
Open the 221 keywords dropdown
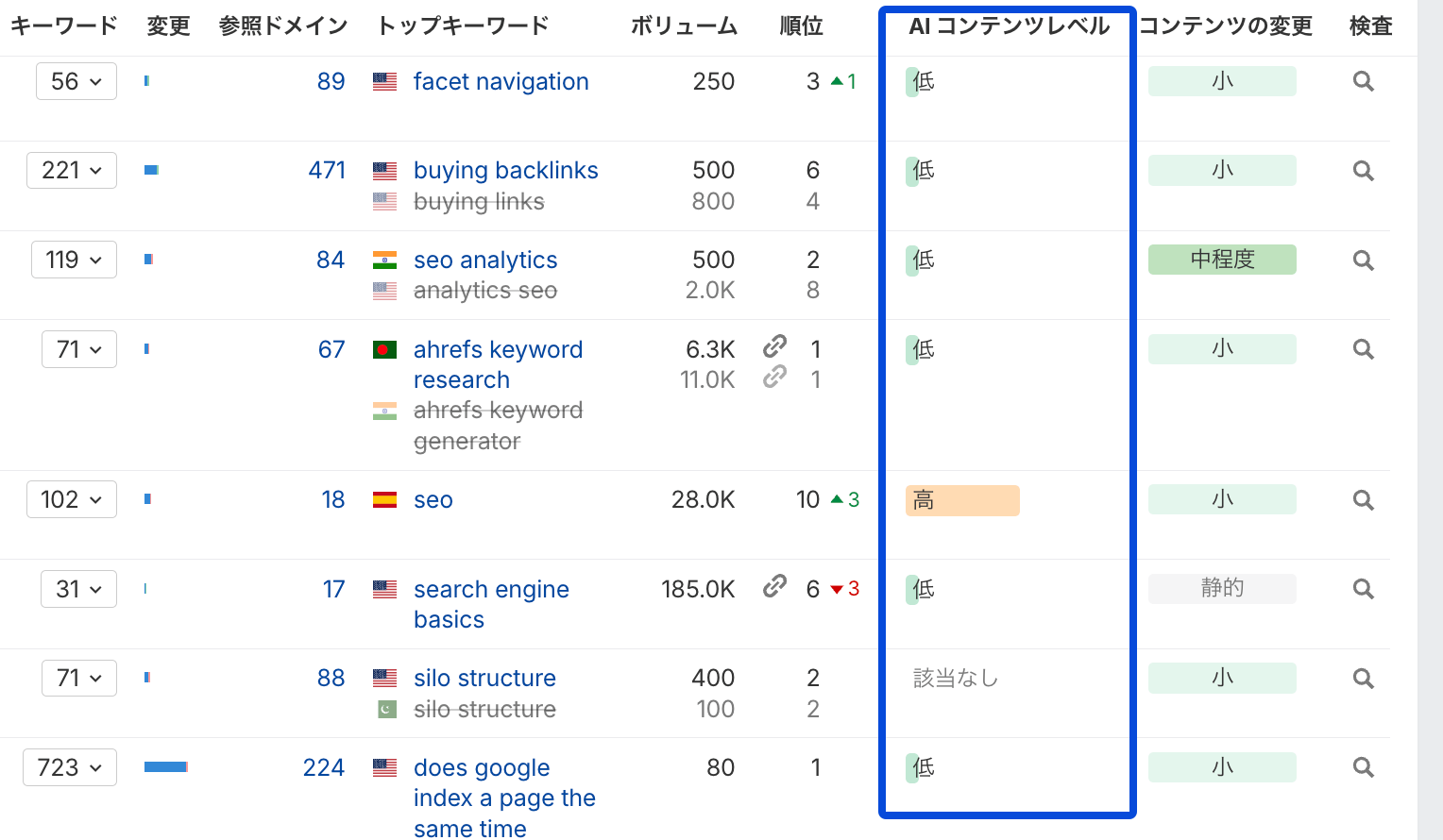tap(72, 171)
